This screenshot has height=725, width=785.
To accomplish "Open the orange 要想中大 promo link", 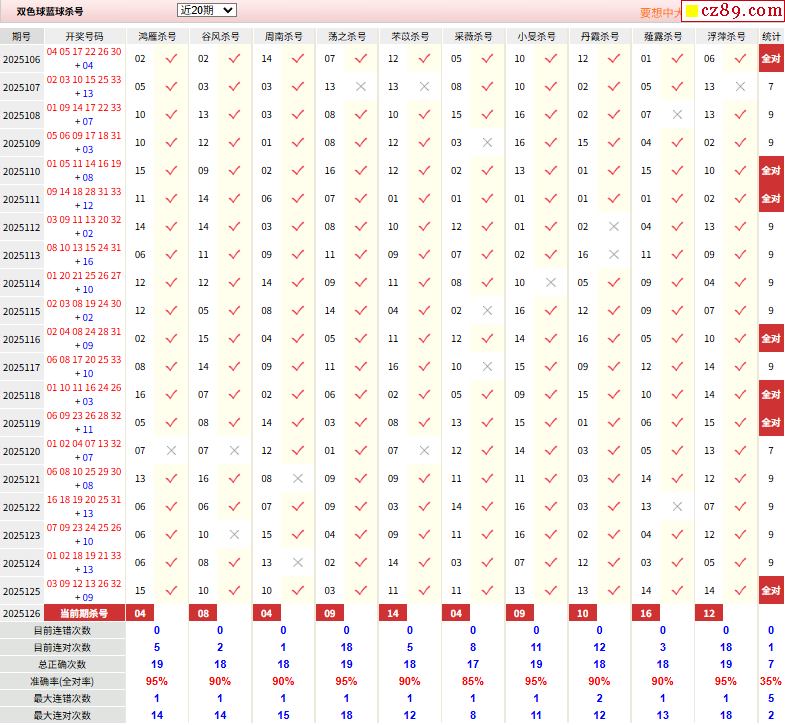I will pyautogui.click(x=660, y=13).
